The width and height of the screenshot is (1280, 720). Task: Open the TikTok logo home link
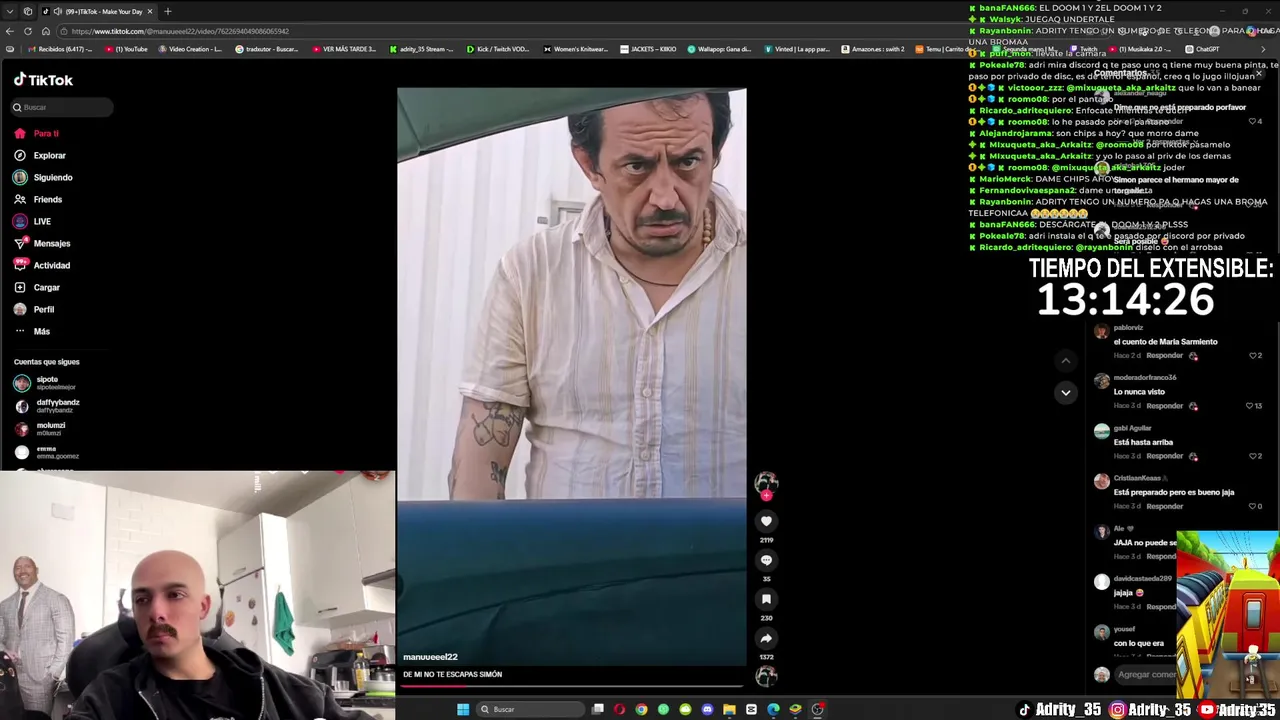point(43,80)
